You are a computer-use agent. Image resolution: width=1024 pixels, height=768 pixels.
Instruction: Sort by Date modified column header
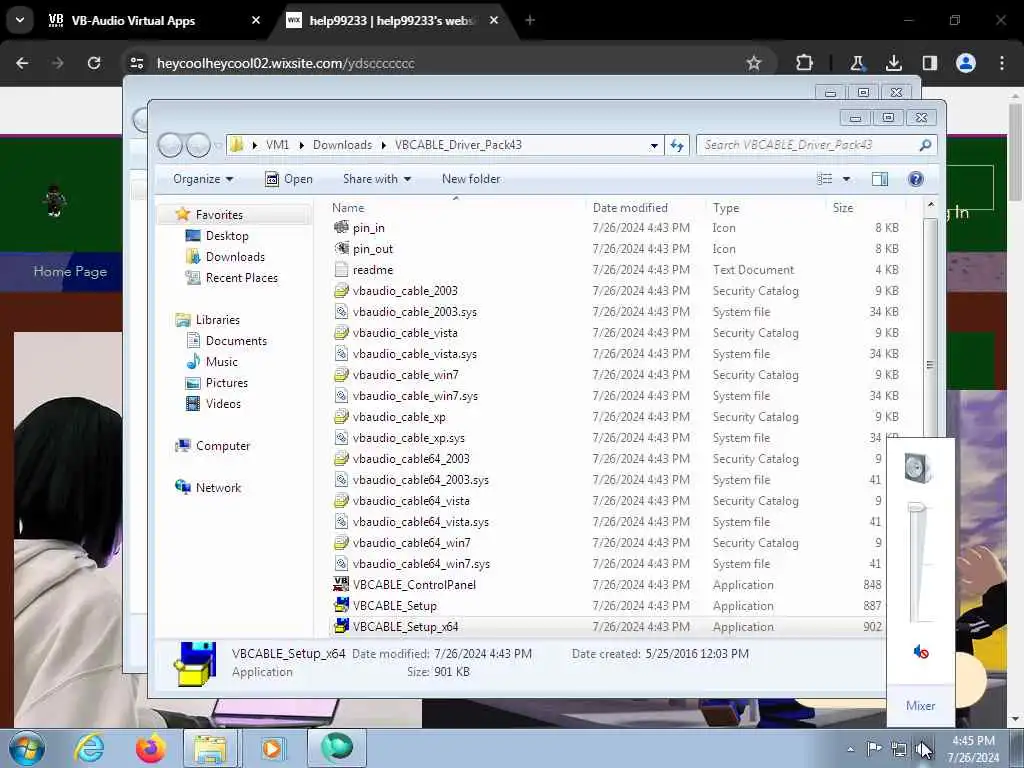(x=630, y=208)
